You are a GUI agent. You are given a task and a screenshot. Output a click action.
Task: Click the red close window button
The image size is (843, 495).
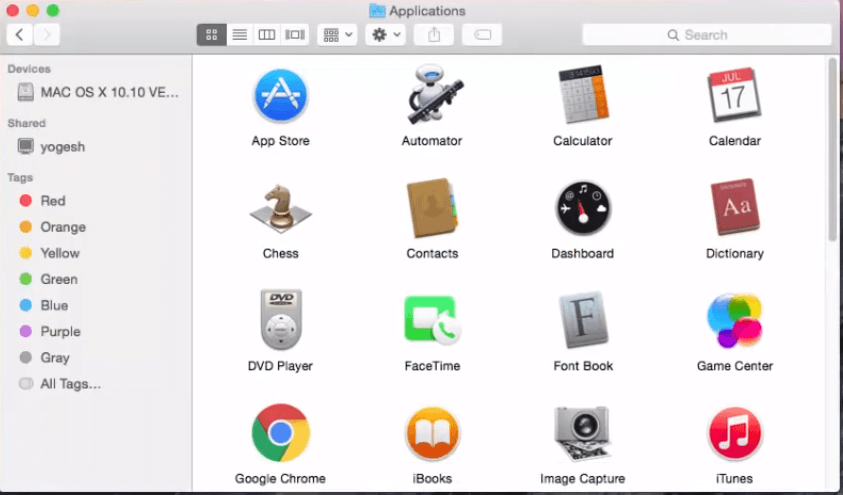tap(12, 10)
